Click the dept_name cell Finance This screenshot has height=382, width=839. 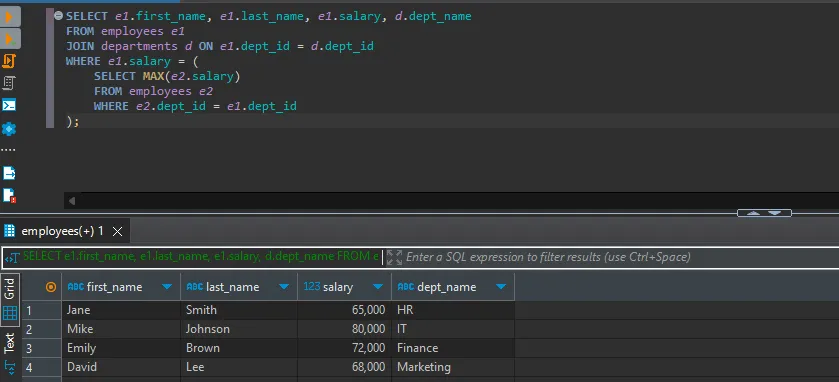(453, 348)
